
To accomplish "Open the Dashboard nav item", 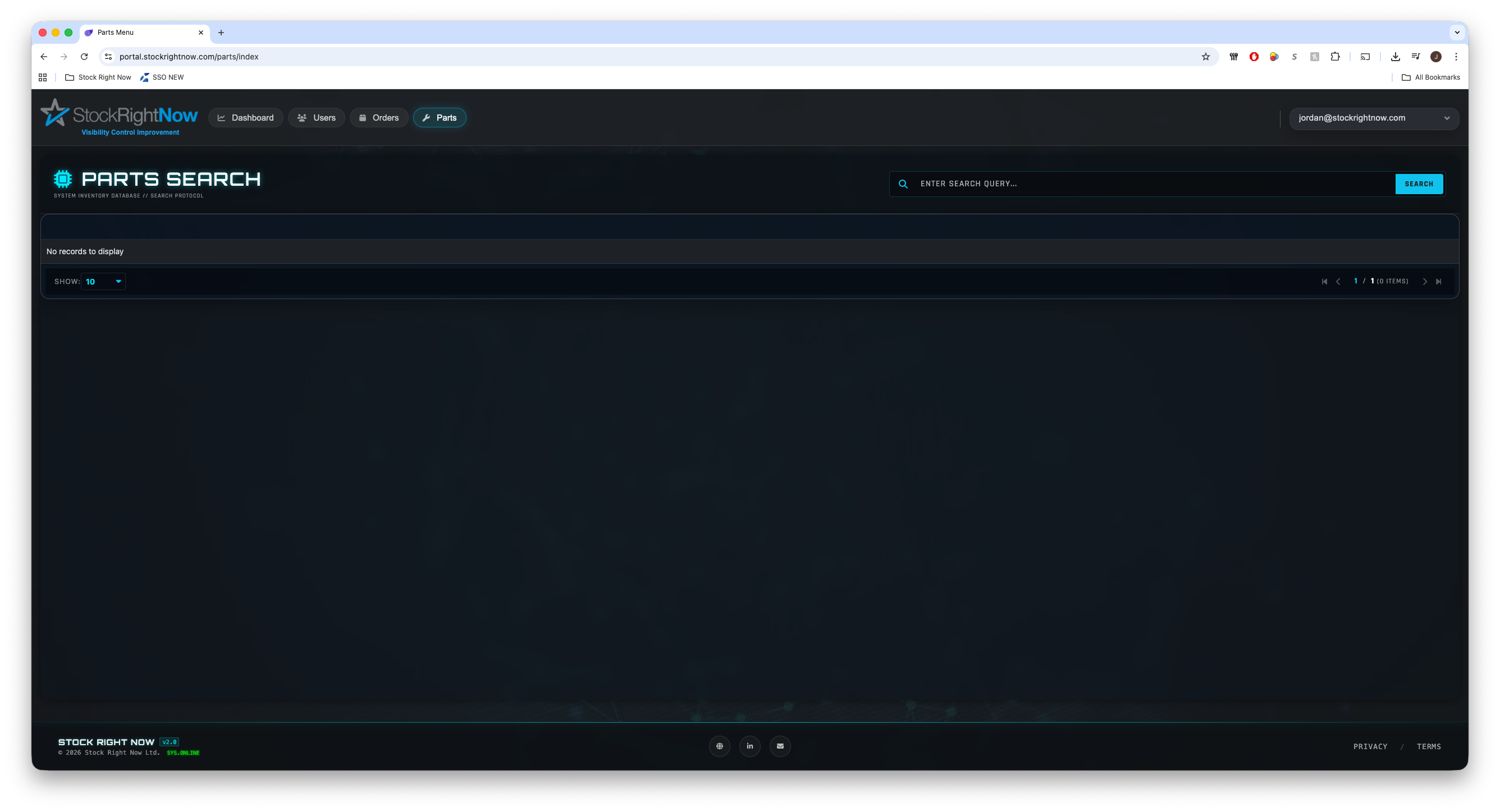I will [246, 118].
